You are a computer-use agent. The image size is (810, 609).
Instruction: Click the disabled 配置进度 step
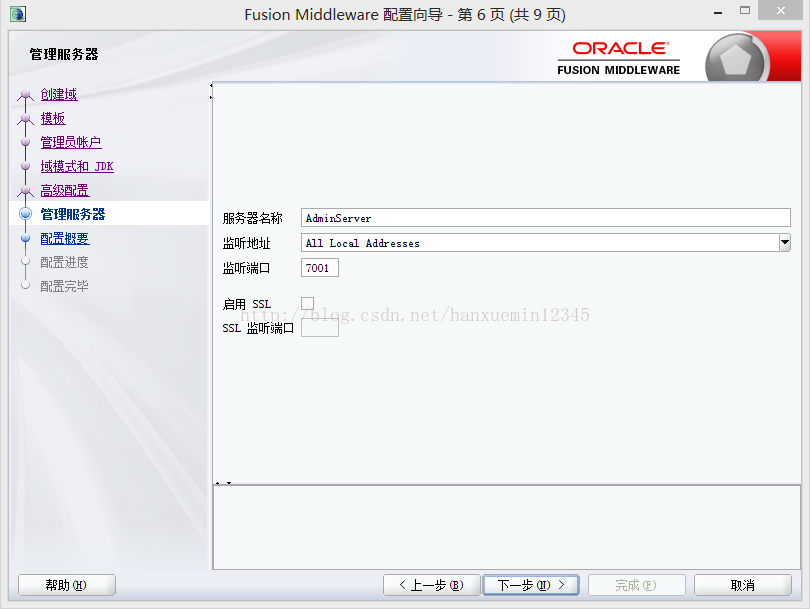coord(65,262)
